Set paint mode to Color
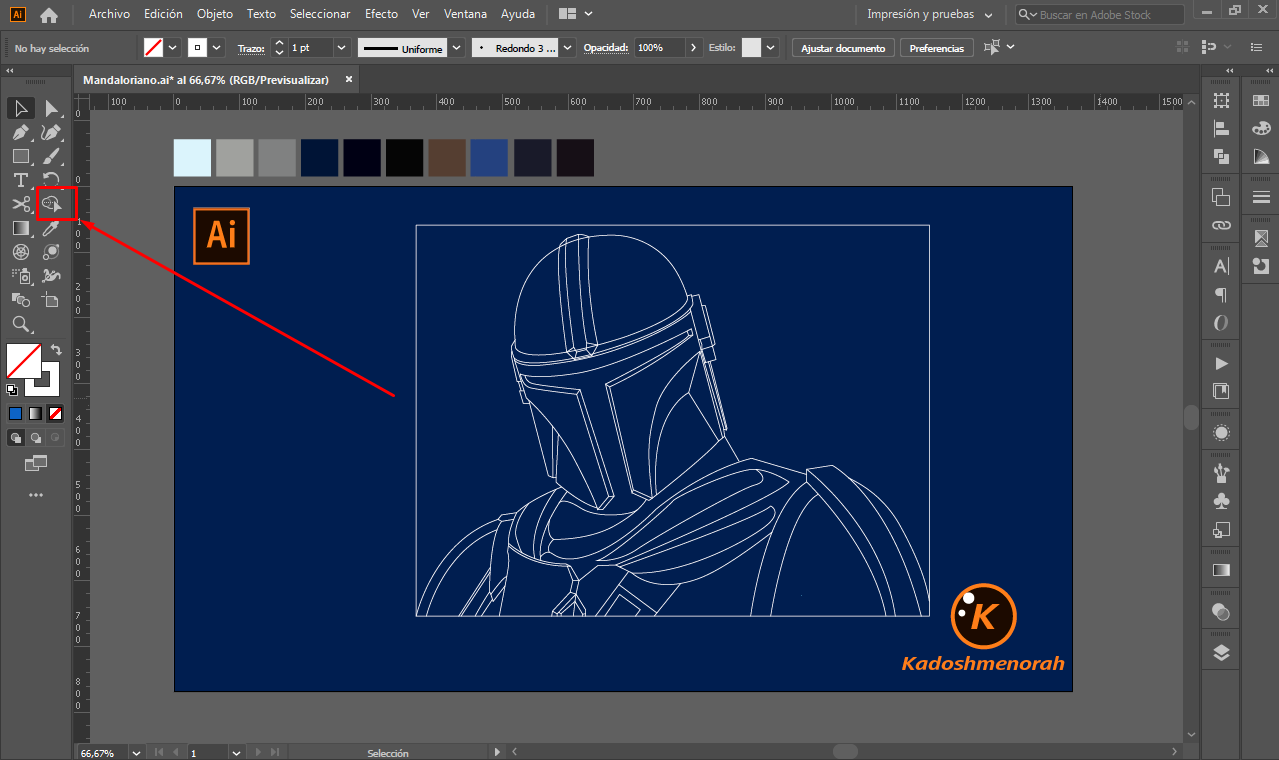 (x=15, y=413)
